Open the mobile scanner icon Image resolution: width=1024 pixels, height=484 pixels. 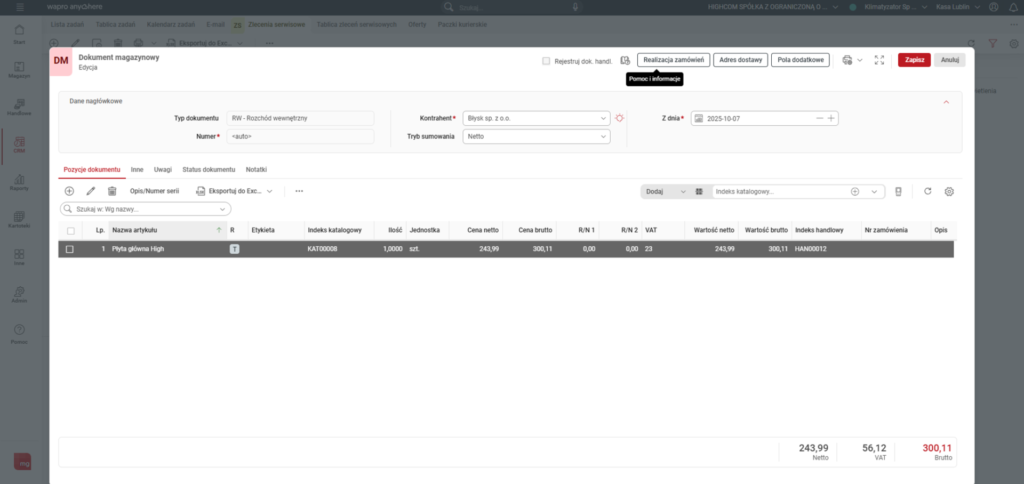[898, 191]
